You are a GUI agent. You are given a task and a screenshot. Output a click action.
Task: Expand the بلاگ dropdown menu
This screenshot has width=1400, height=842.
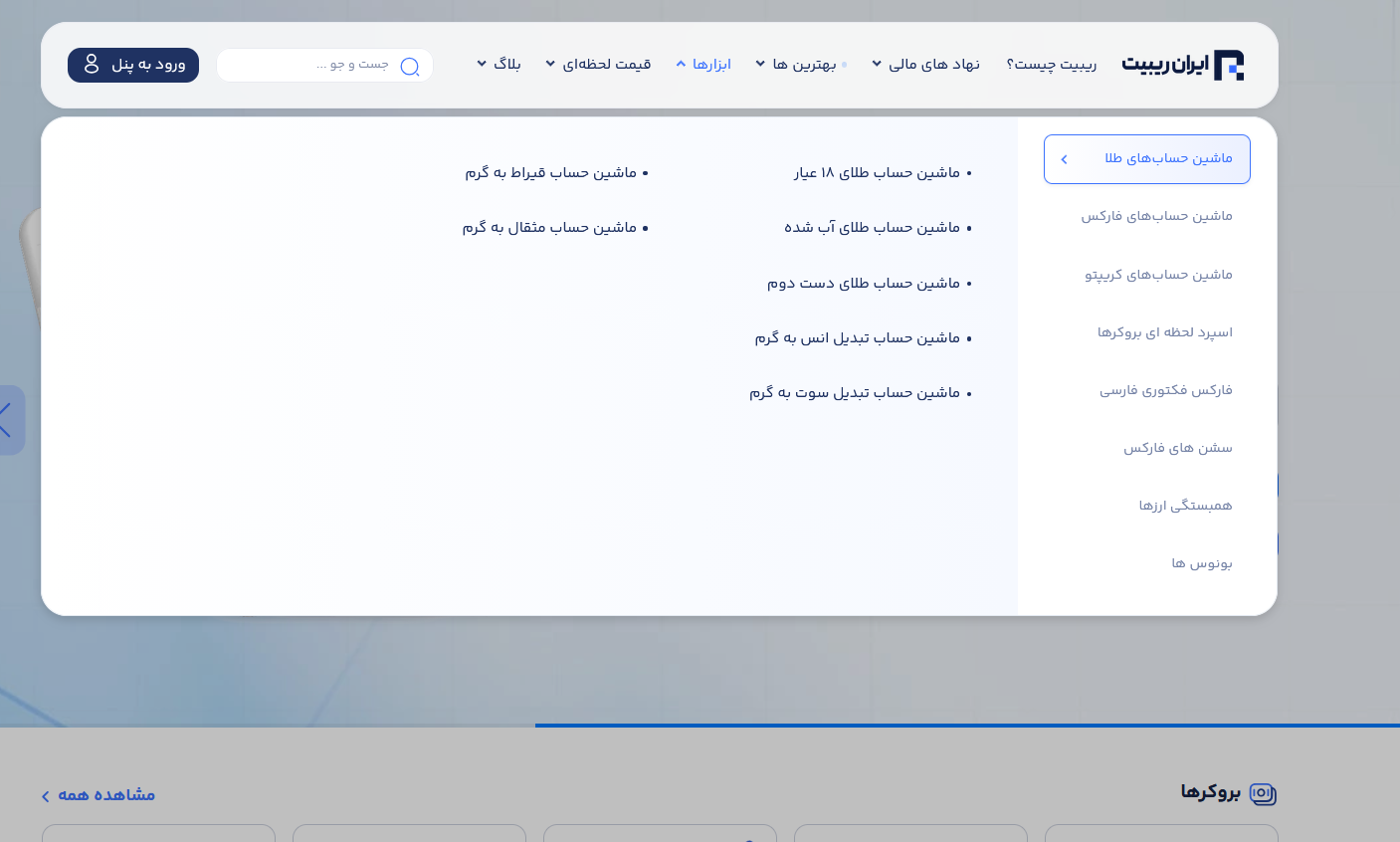[499, 65]
